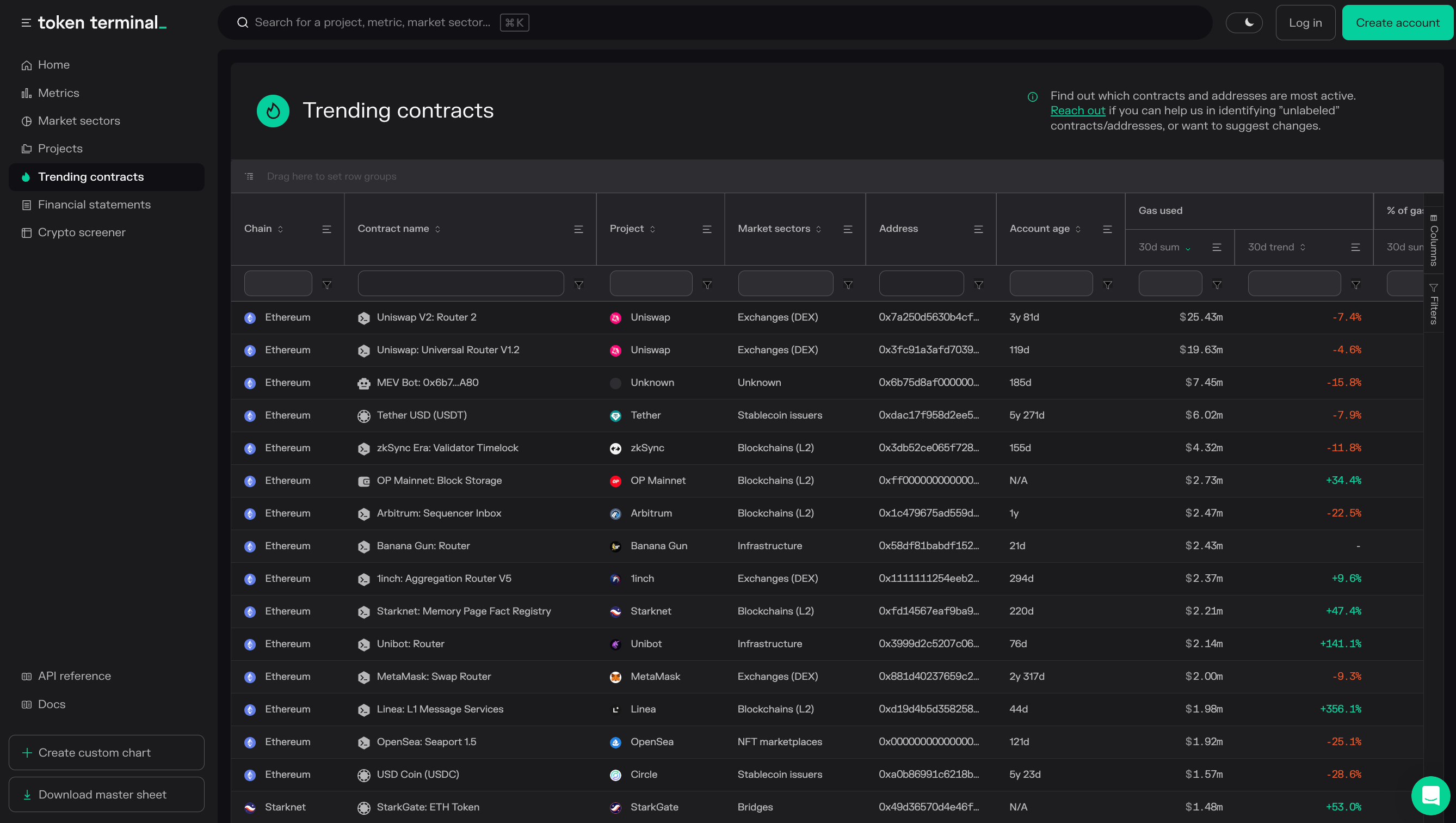Click filter funnel under Market sectors column
The image size is (1456, 823).
(x=848, y=285)
